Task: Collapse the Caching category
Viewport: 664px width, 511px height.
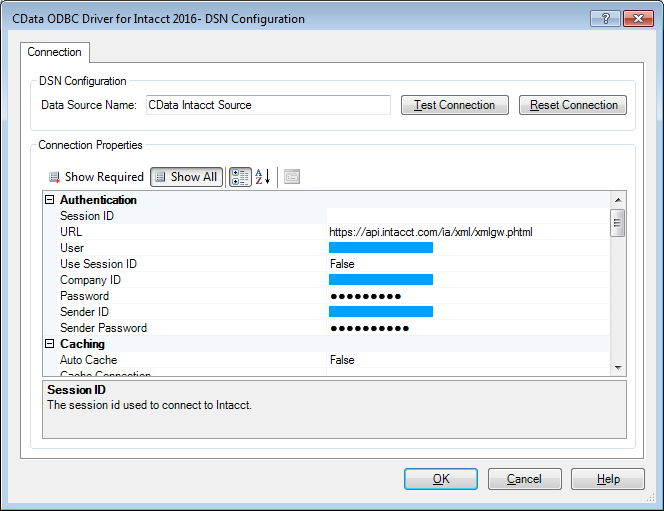Action: [50, 344]
